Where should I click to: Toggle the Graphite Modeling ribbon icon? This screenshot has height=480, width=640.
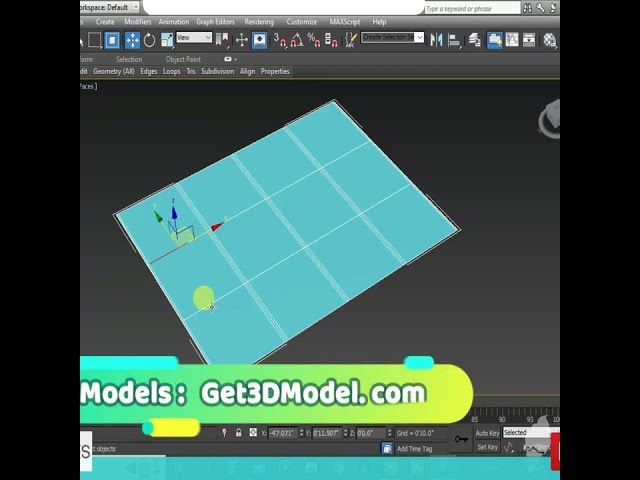(494, 40)
